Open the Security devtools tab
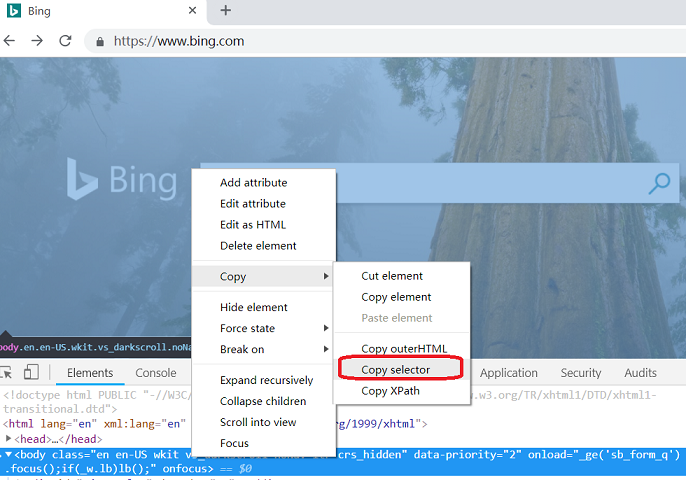This screenshot has height=480, width=686. tap(581, 373)
